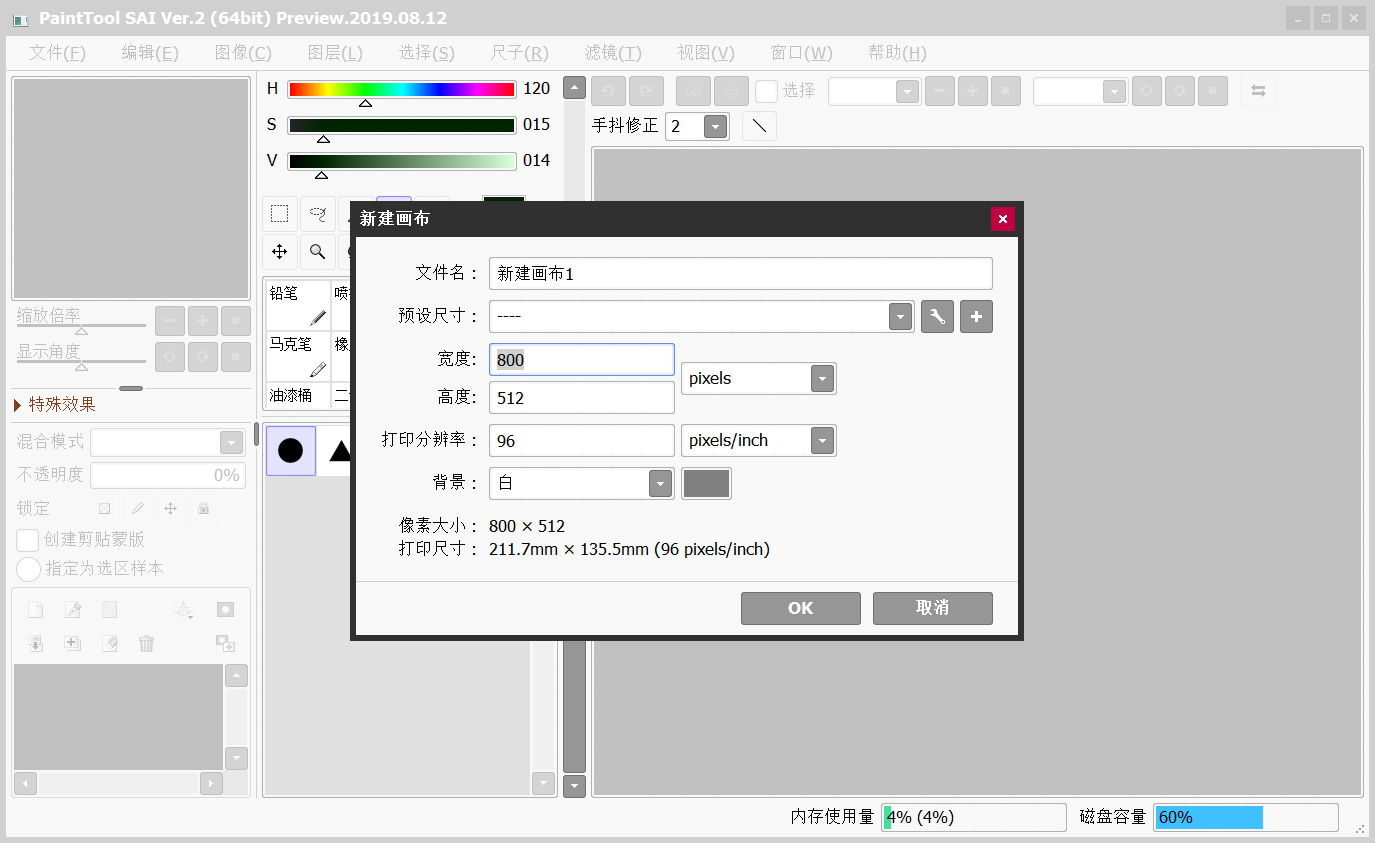Click the 打印分辨率 input field
This screenshot has width=1375, height=843.
582,441
